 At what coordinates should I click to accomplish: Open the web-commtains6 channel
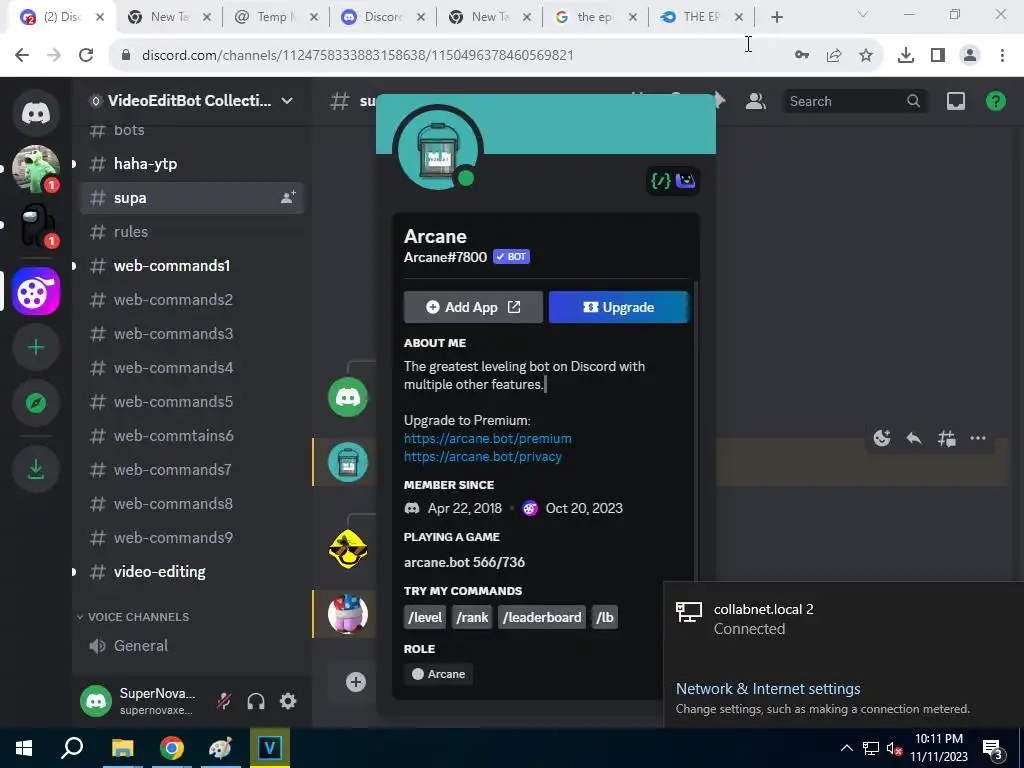192,436
